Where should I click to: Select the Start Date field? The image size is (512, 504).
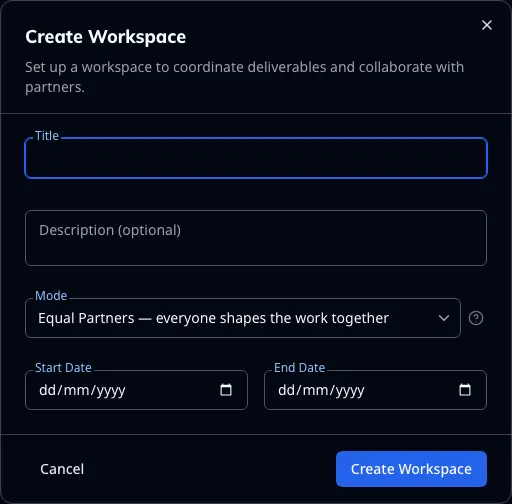[136, 390]
